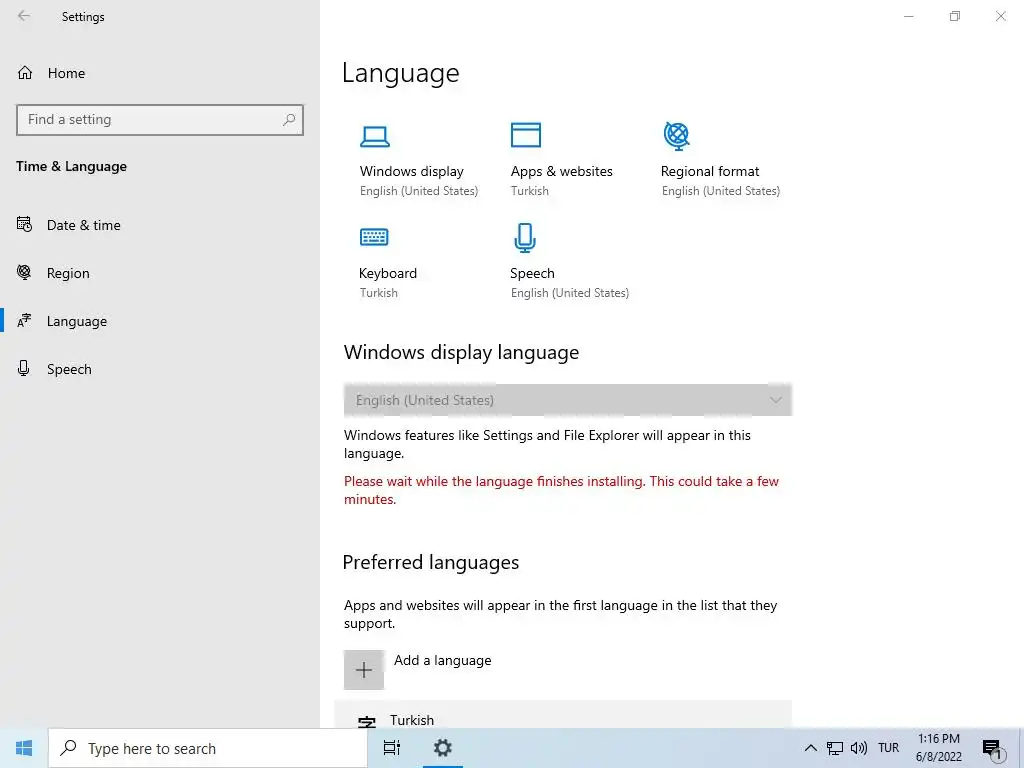Open the clock showing 1:16 PM
The height and width of the screenshot is (768, 1024).
click(x=938, y=748)
